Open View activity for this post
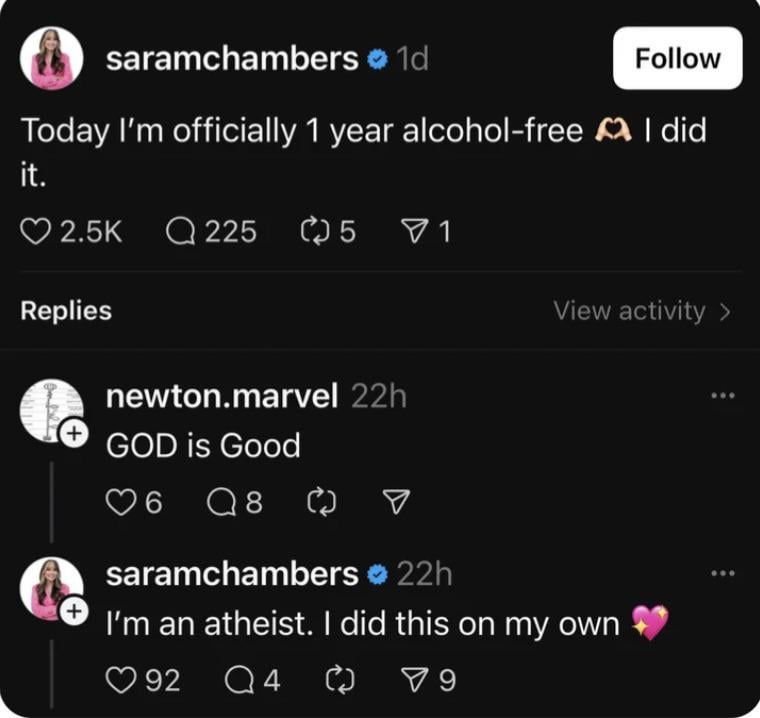This screenshot has height=718, width=760. point(642,311)
